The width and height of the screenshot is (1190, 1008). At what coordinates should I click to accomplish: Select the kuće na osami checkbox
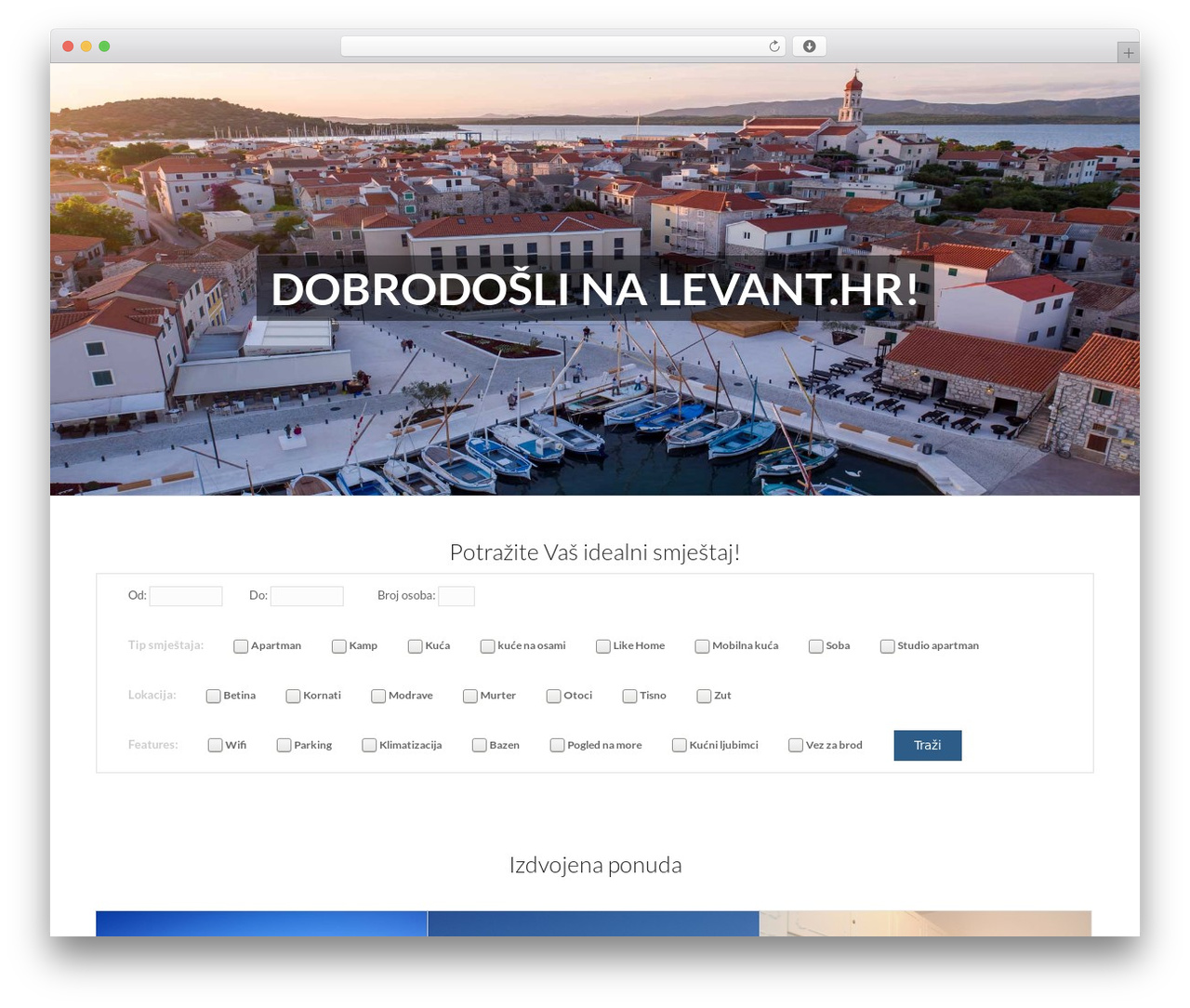(487, 646)
